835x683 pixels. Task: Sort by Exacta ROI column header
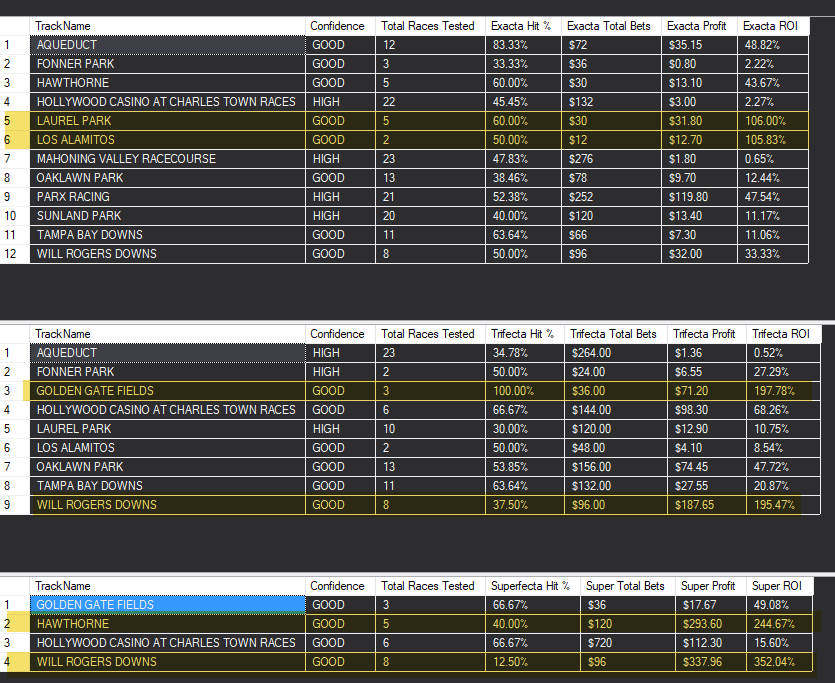pos(773,26)
